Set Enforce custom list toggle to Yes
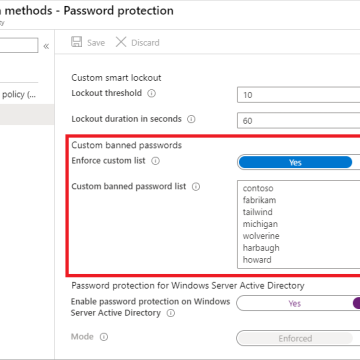 click(x=295, y=162)
